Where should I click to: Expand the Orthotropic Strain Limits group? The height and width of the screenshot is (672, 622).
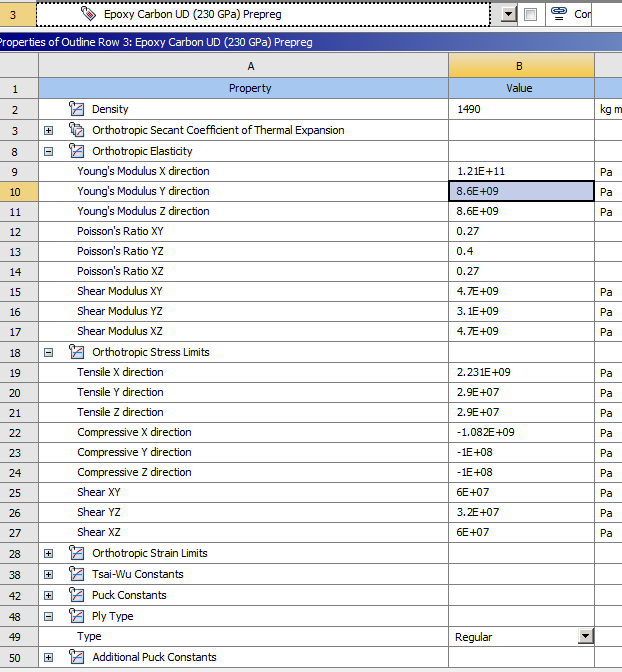48,553
